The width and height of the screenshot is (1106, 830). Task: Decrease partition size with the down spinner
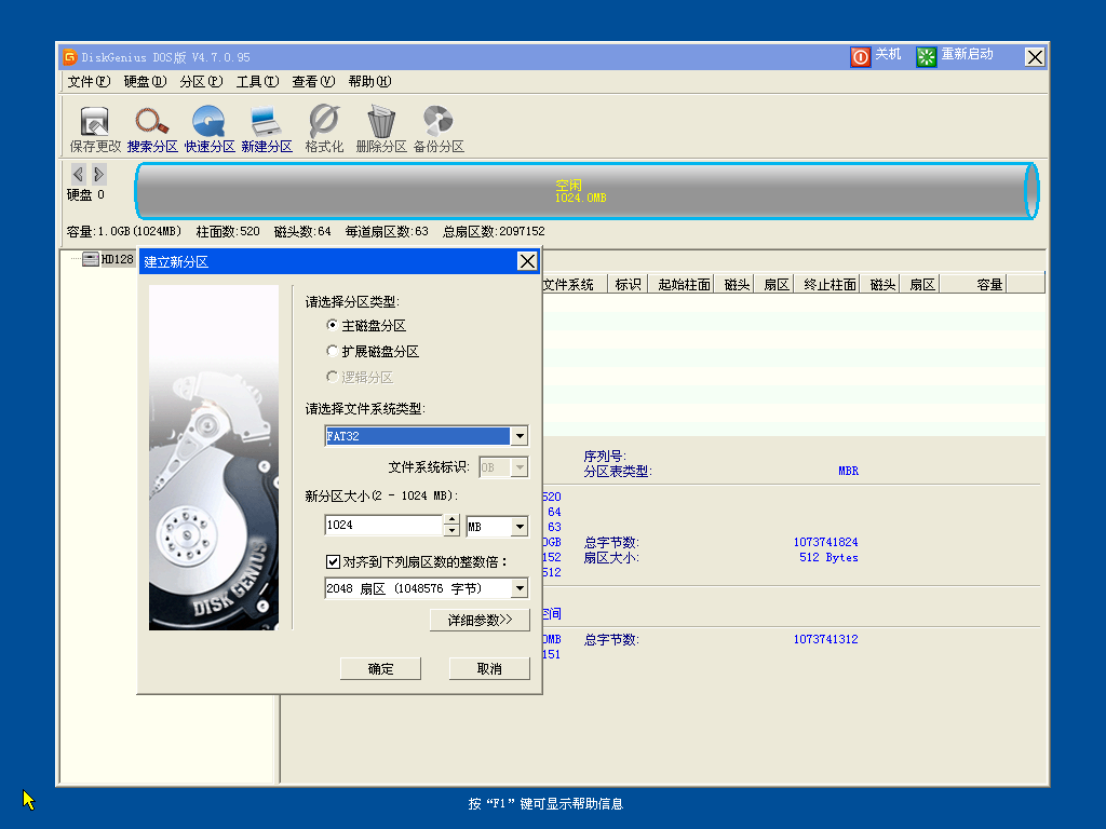(451, 530)
